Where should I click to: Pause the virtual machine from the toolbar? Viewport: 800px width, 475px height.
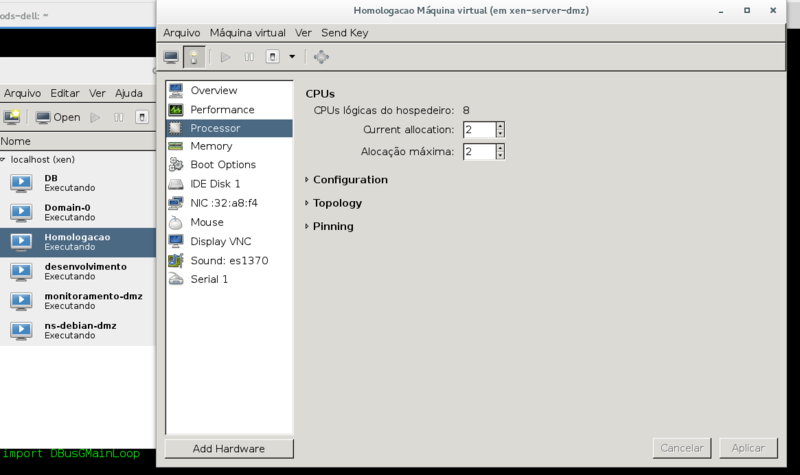[x=249, y=57]
